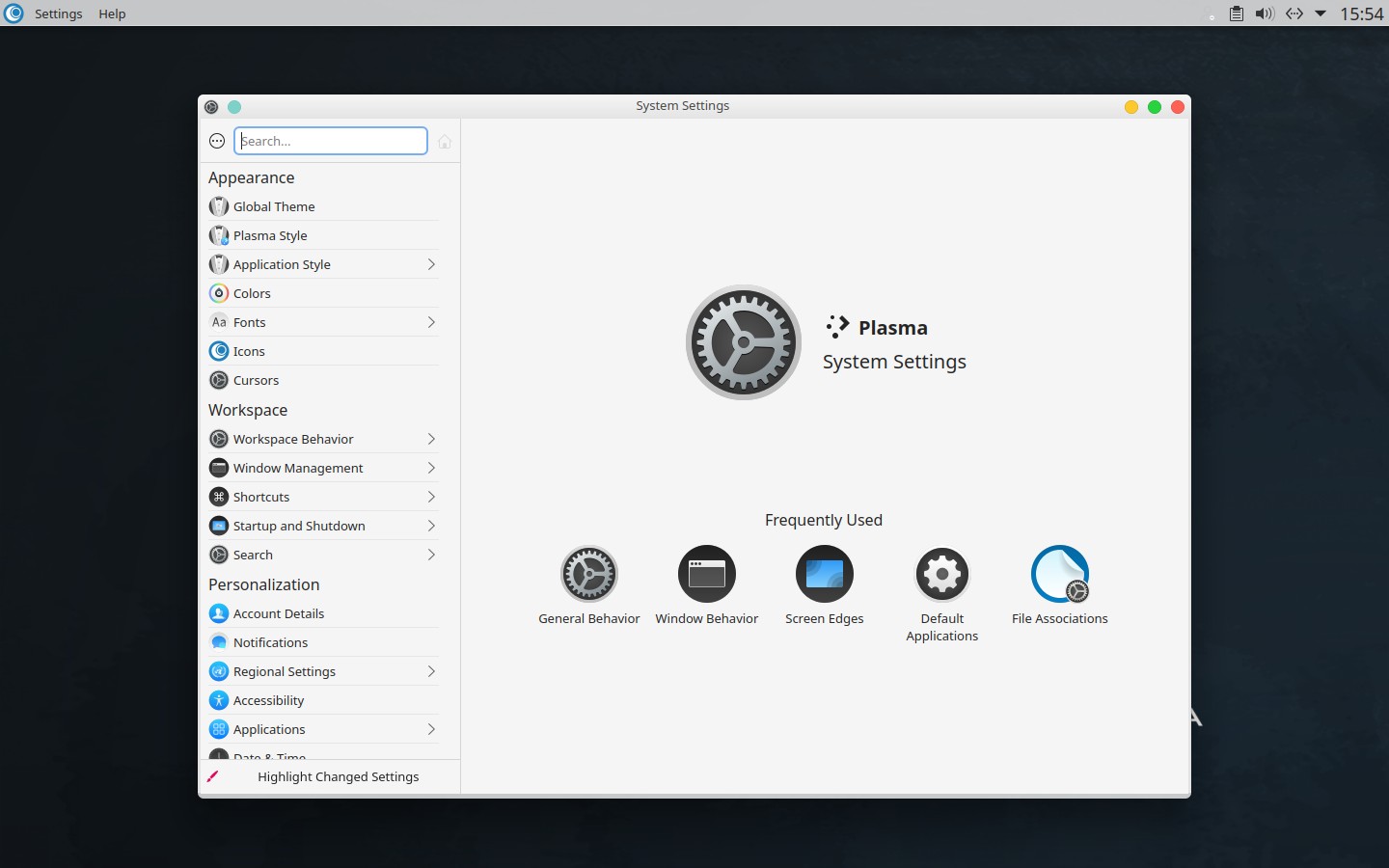Open the Accessibility icon
The height and width of the screenshot is (868, 1389).
(219, 700)
